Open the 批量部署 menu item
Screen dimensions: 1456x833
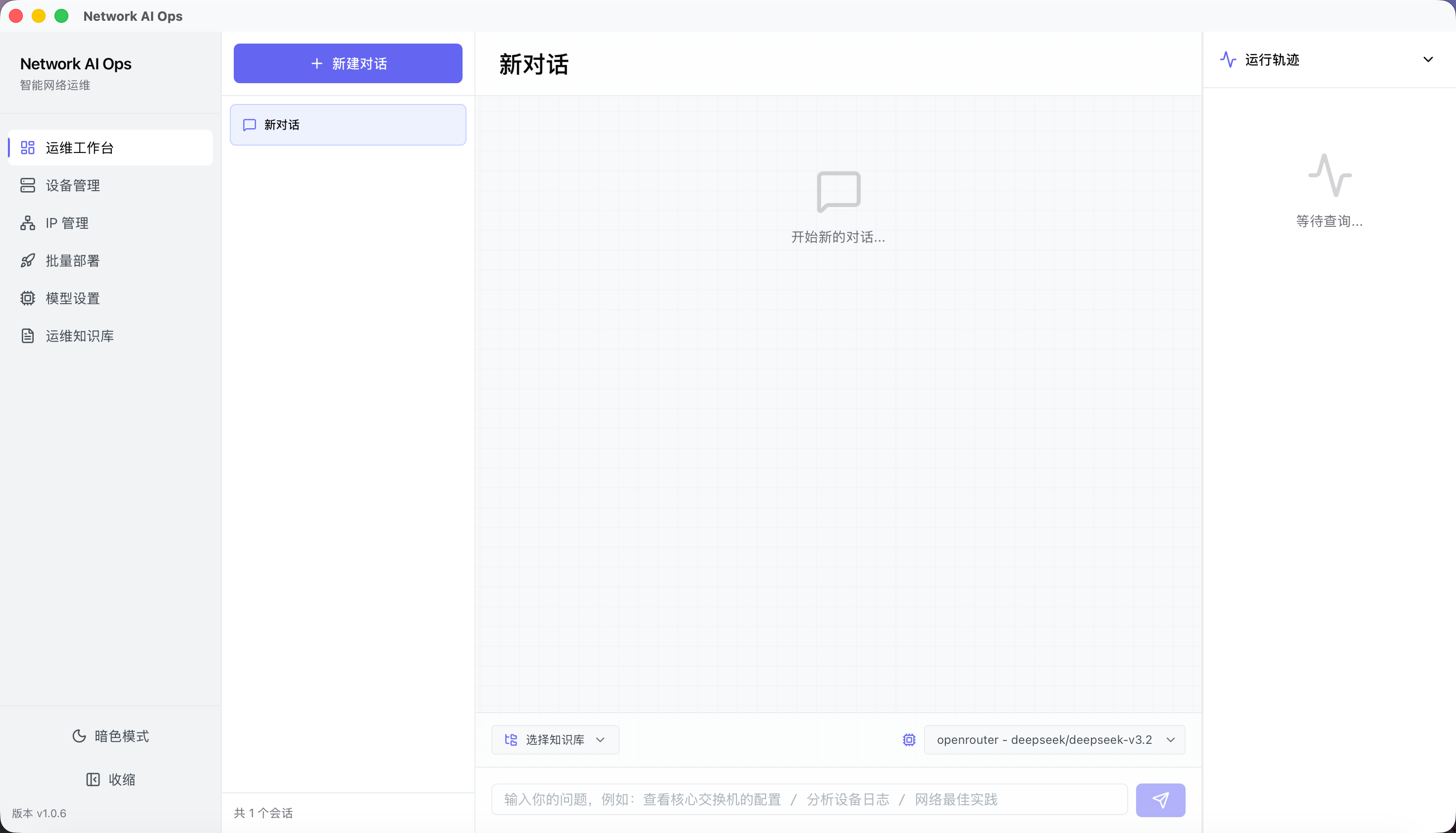tap(73, 261)
